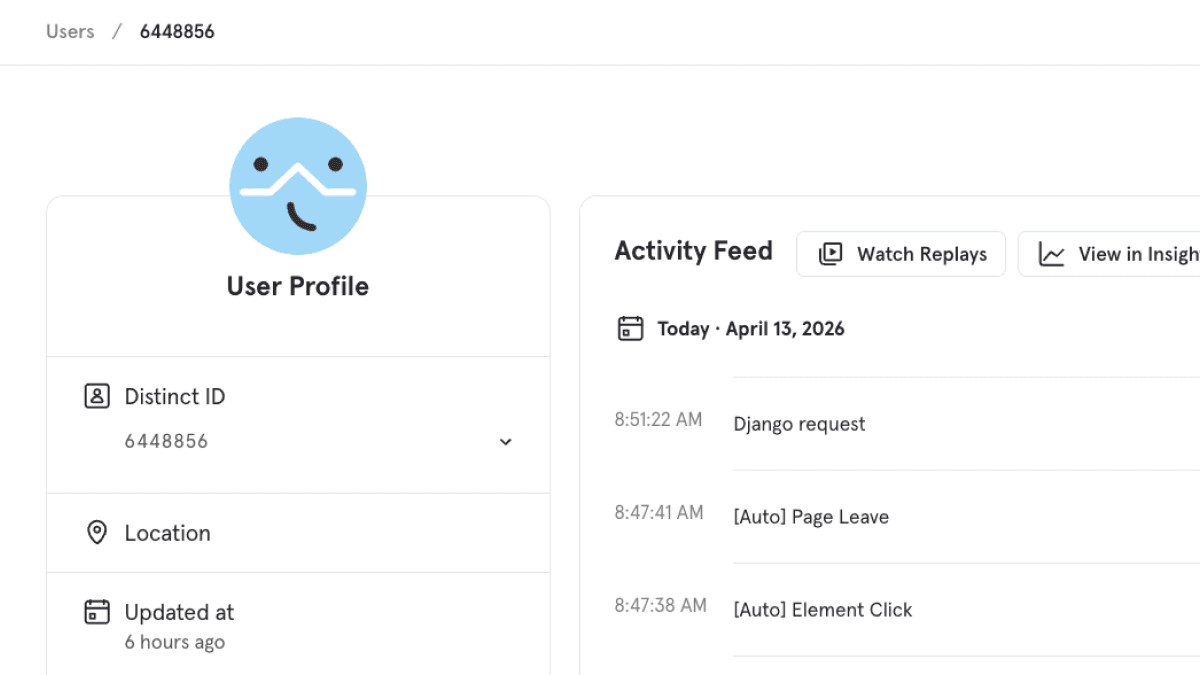The width and height of the screenshot is (1200, 675).
Task: Open the Users breadcrumb link
Action: [70, 32]
